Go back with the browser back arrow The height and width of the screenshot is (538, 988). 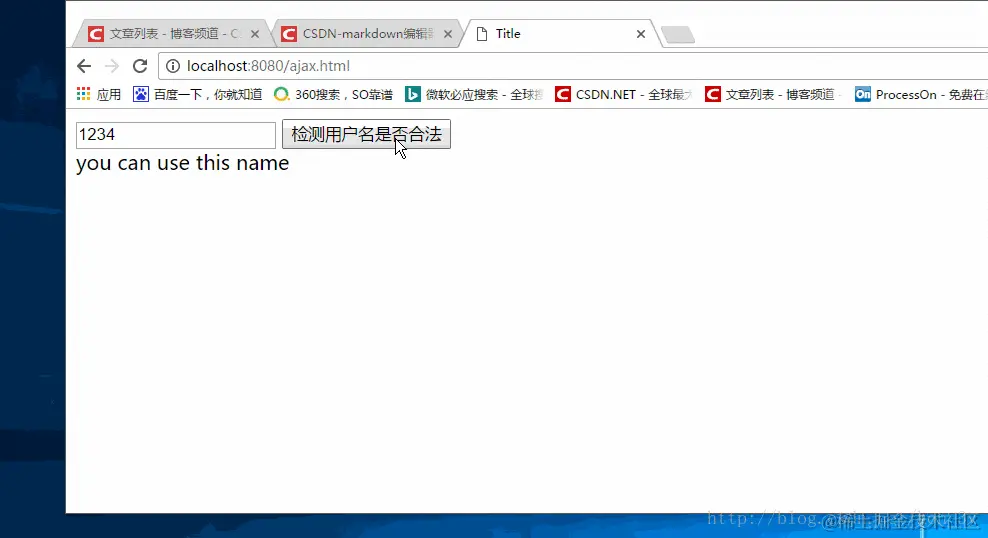click(x=84, y=66)
